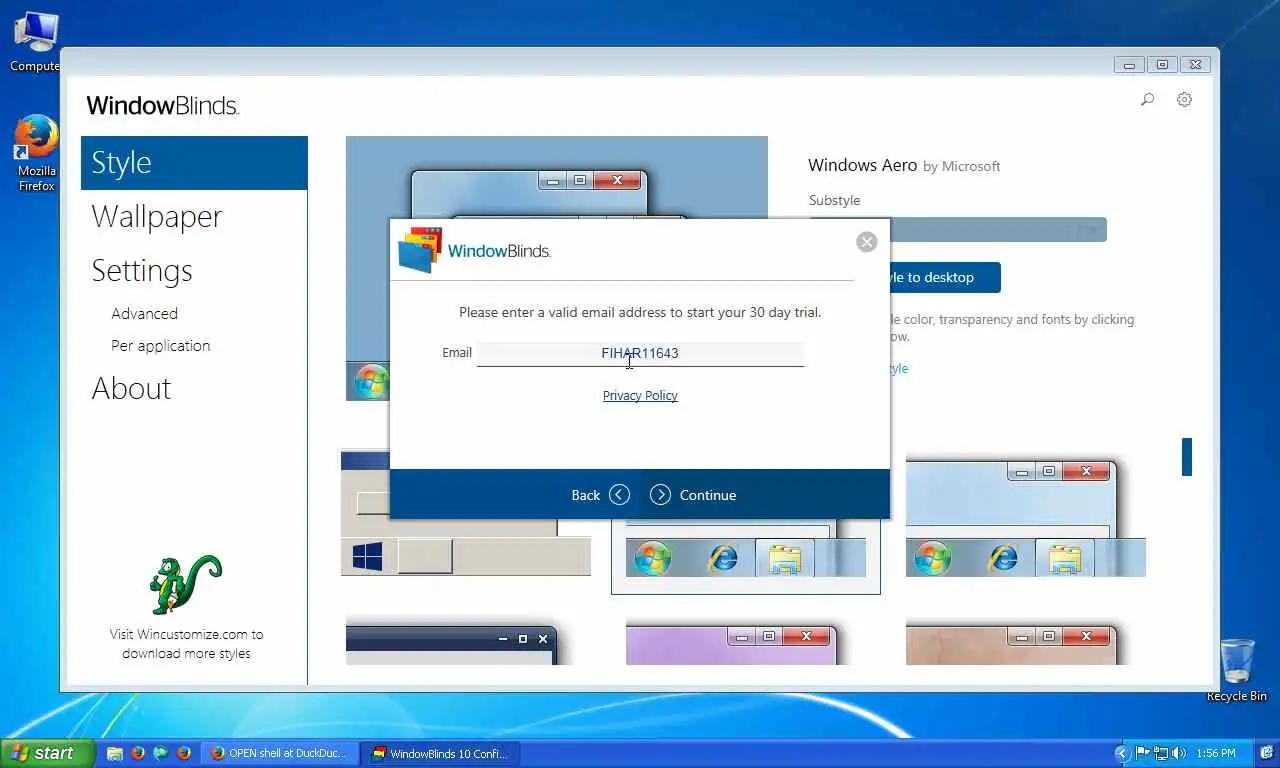Select the light blue style thumbnail at right
The height and width of the screenshot is (768, 1280).
(1025, 518)
